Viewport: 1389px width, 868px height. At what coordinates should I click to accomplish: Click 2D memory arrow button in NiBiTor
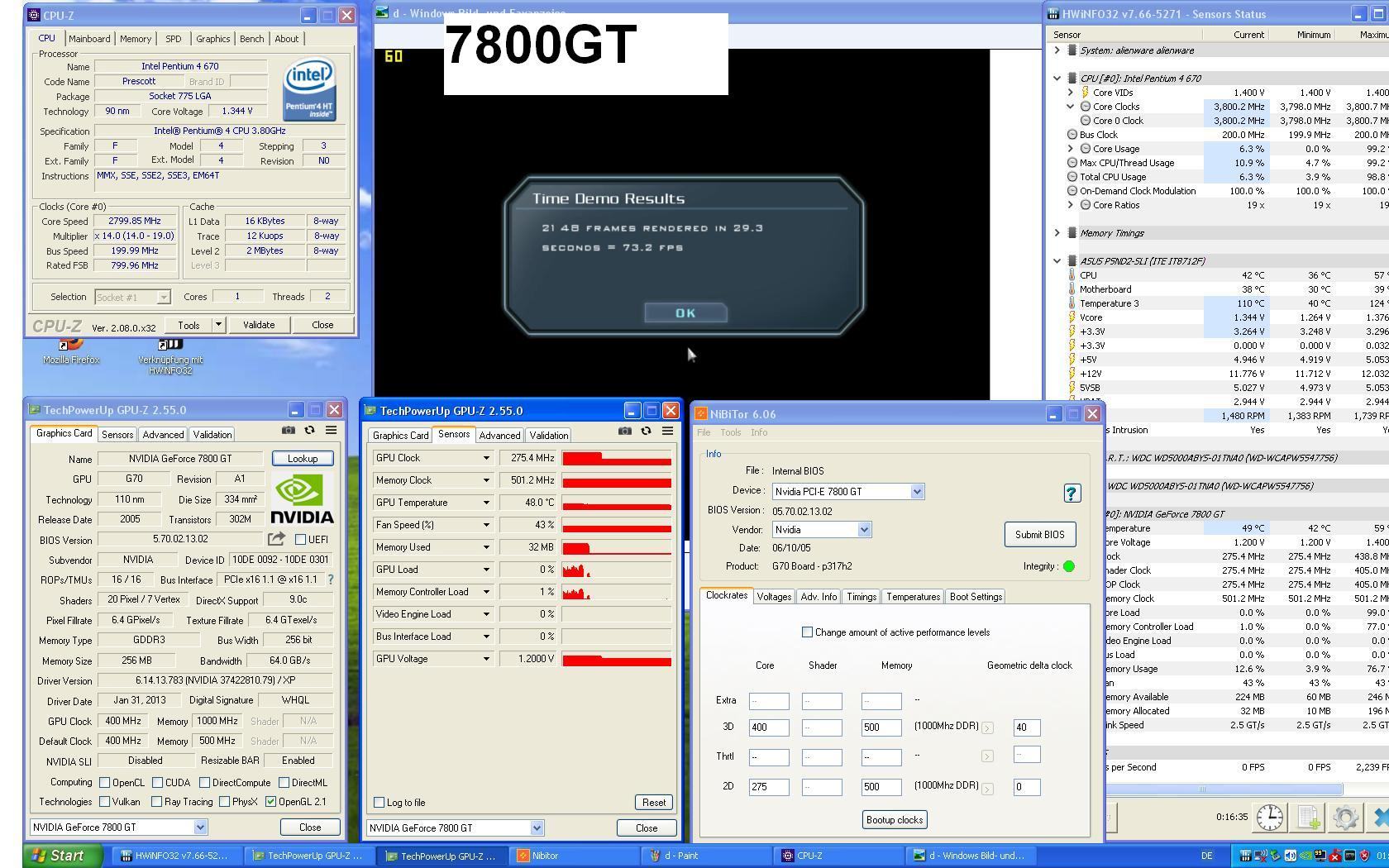(x=987, y=788)
